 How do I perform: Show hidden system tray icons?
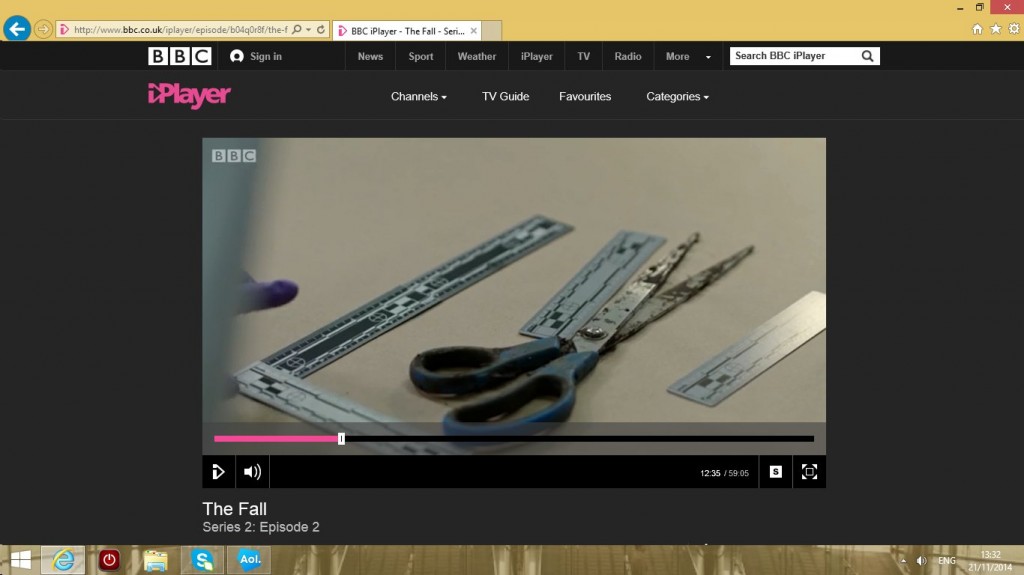tap(903, 561)
